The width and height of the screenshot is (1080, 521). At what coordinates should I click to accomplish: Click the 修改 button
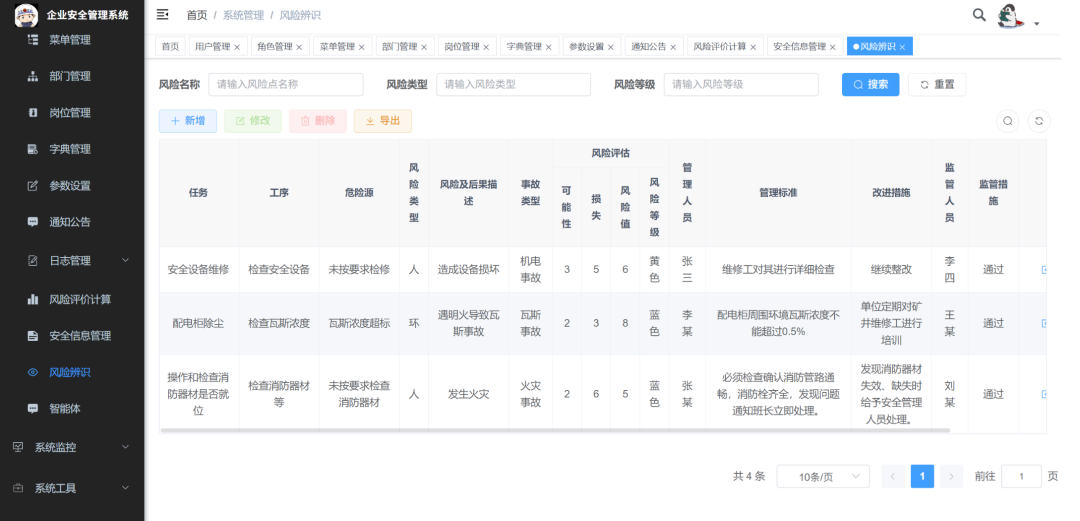[253, 121]
